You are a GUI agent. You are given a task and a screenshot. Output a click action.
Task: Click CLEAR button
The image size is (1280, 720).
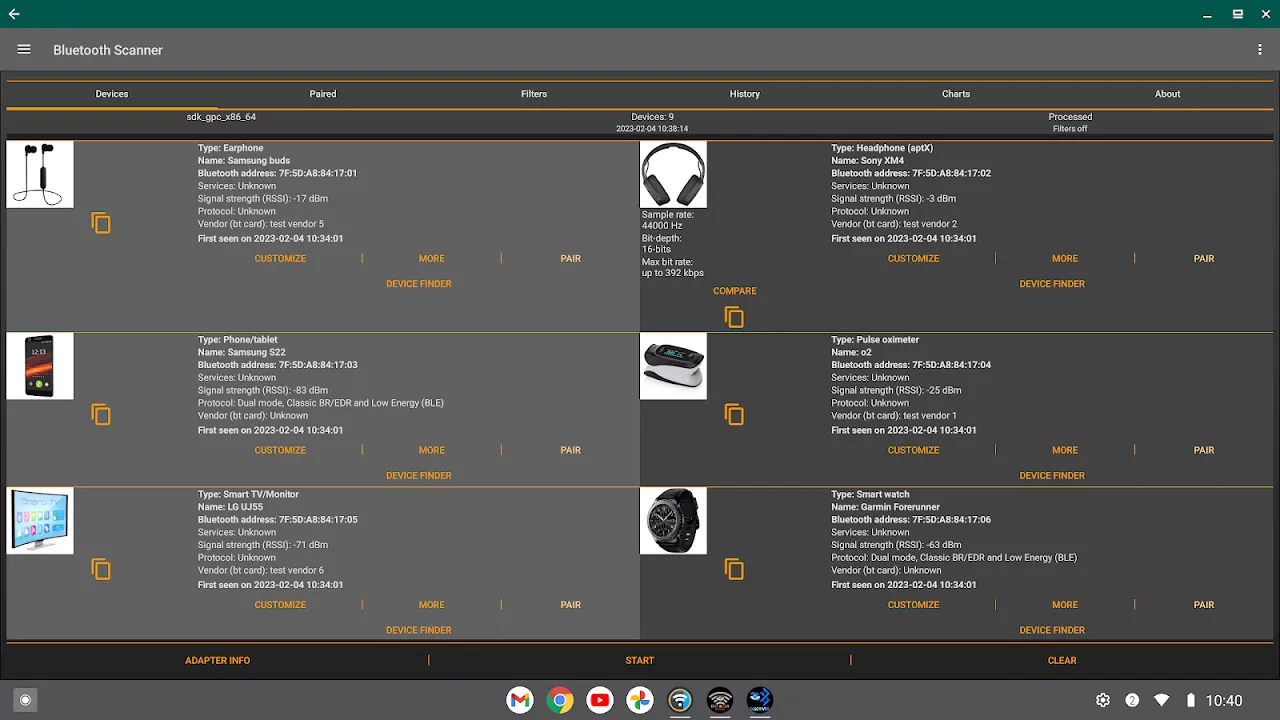[1062, 660]
